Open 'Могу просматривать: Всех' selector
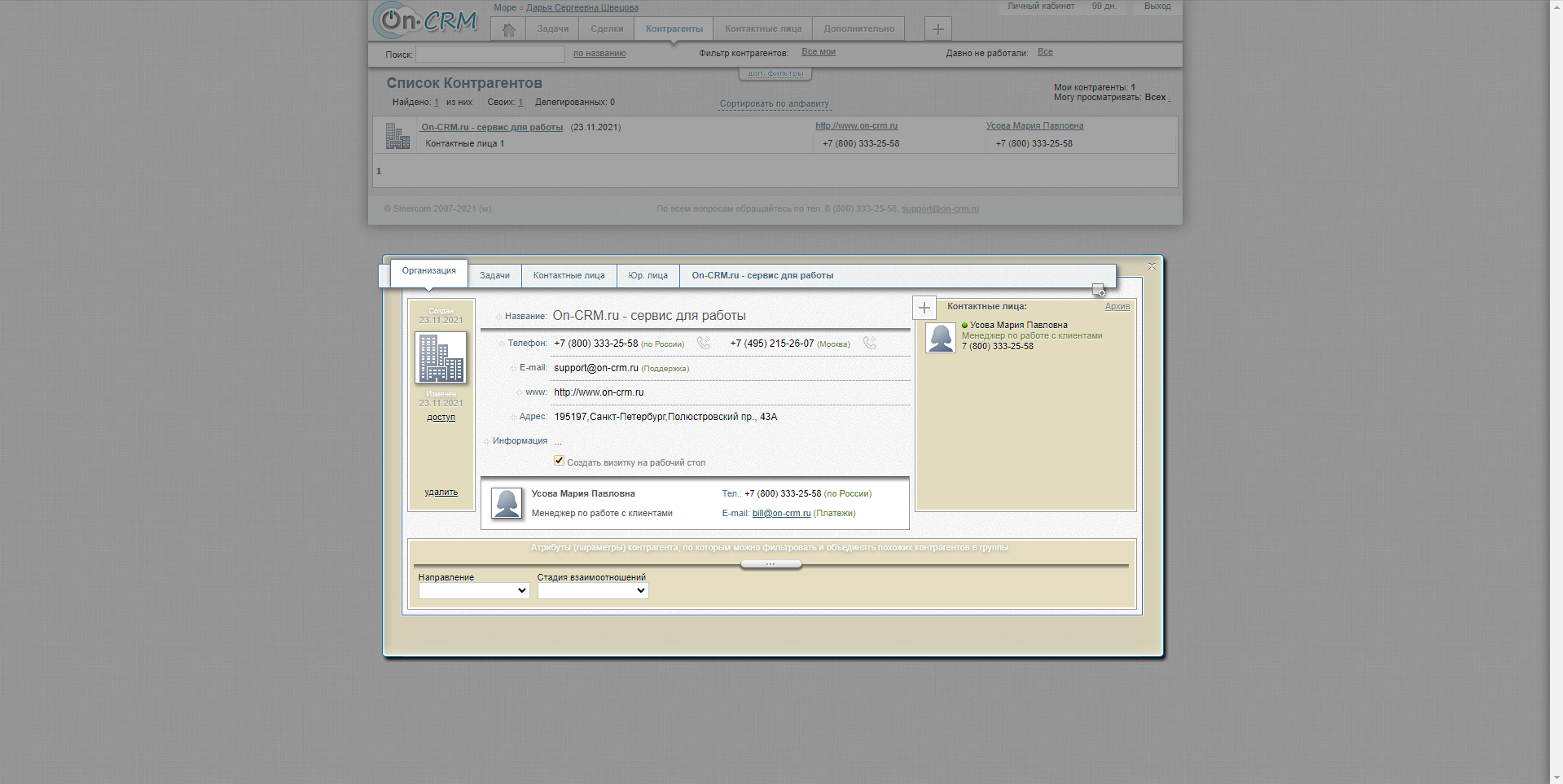Image resolution: width=1563 pixels, height=784 pixels. 1157,97
